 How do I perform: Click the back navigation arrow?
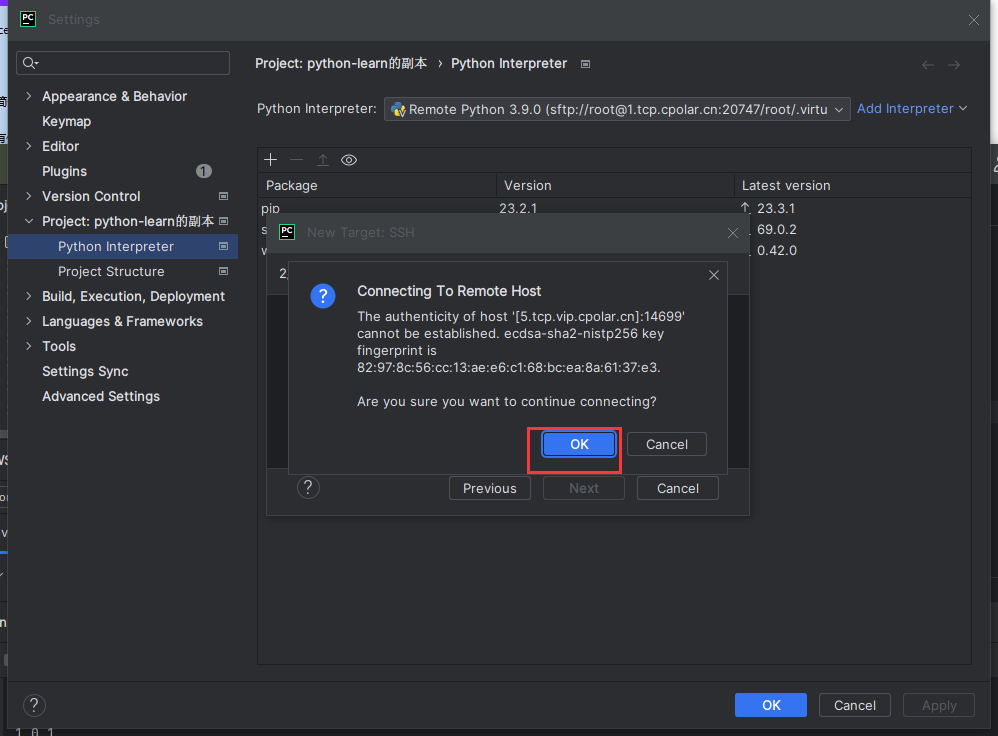928,64
